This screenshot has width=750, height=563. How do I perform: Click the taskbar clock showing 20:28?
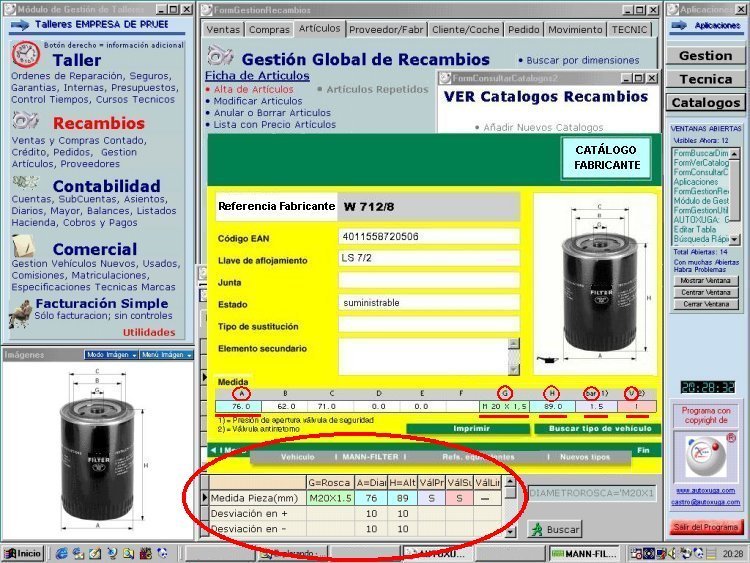pyautogui.click(x=733, y=554)
